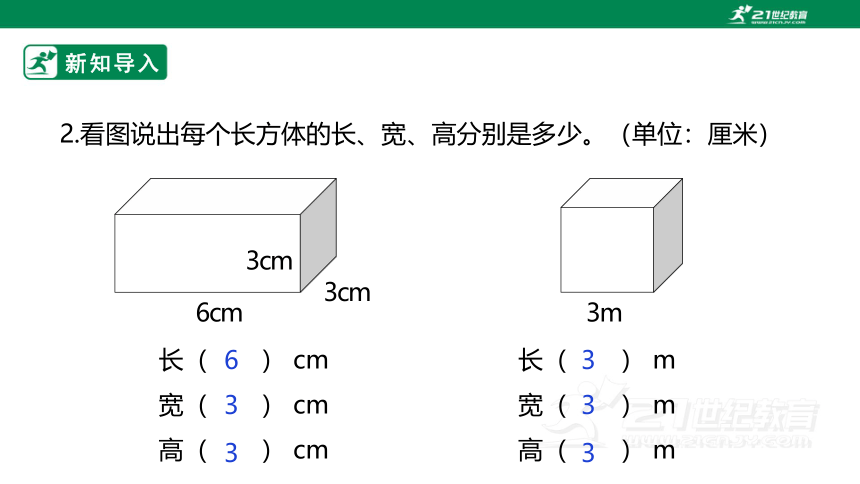Click the blue answer 3 for 高 in m
860x484 pixels.
(x=588, y=453)
